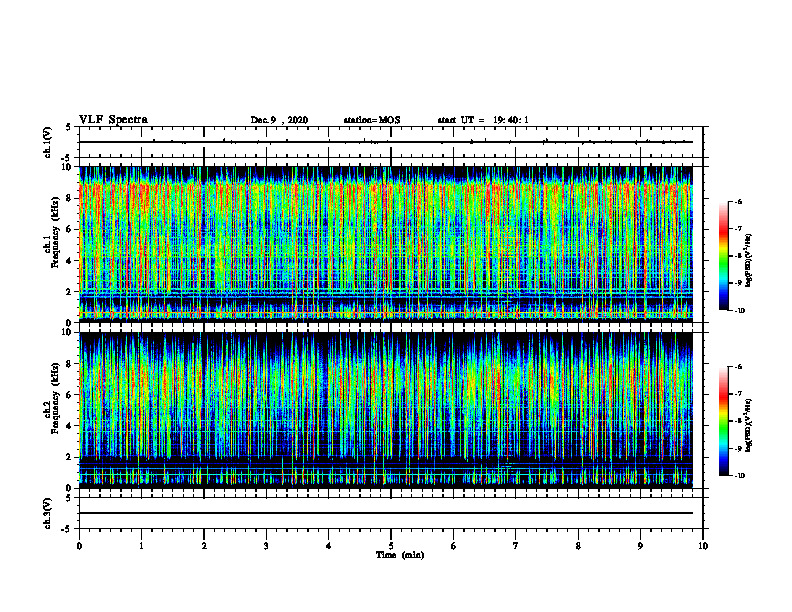Select the ch.2 "Frequency (kHz)" axis label
This screenshot has height=612, width=792.
pyautogui.click(x=55, y=398)
